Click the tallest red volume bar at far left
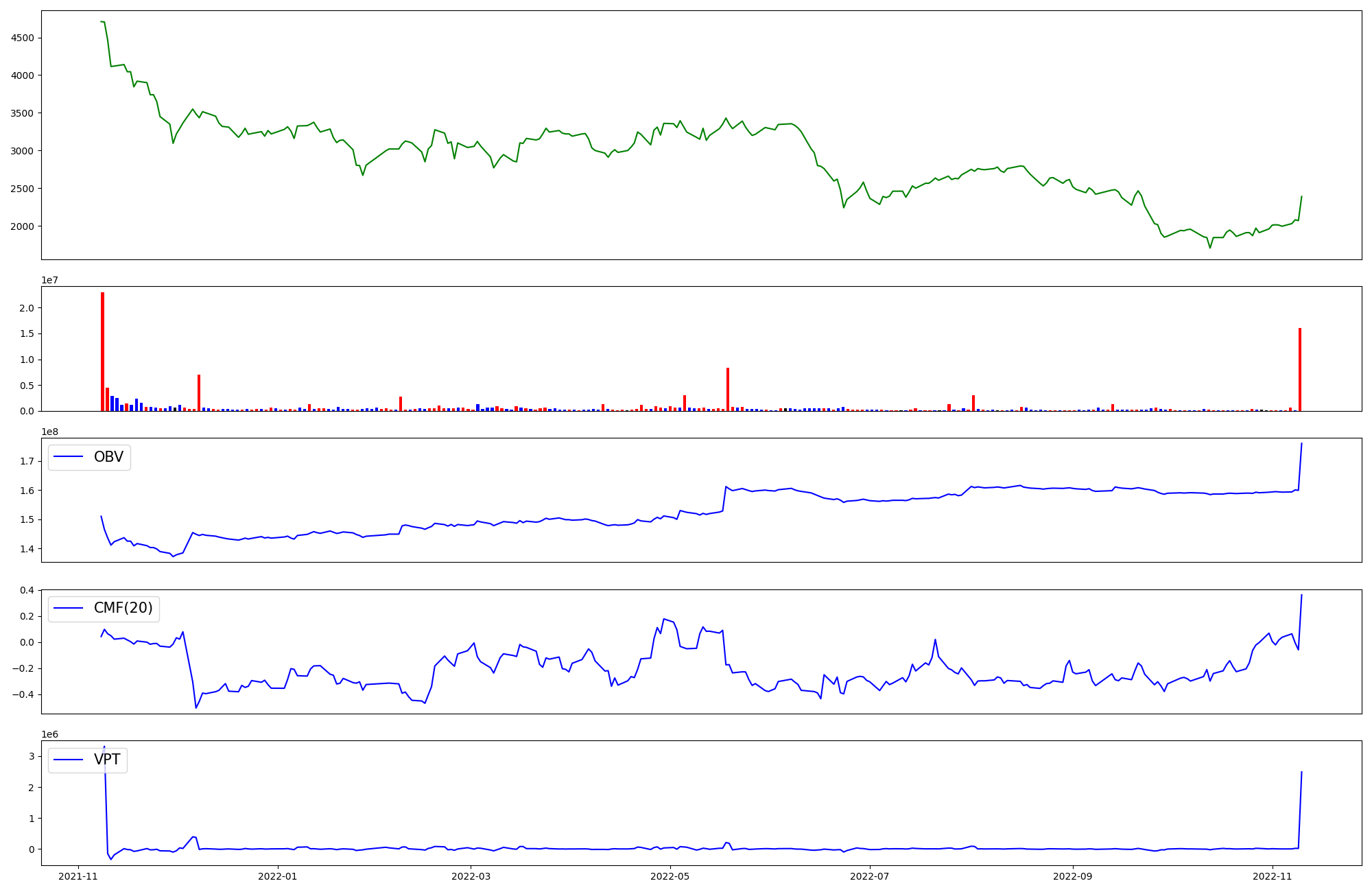 coord(102,351)
